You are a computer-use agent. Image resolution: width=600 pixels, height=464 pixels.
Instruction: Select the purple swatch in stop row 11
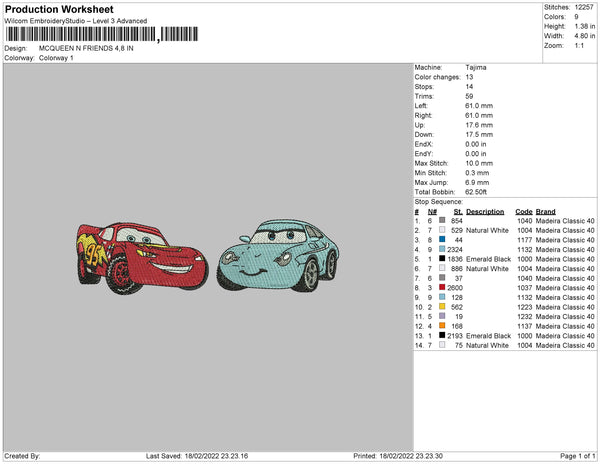click(x=442, y=316)
